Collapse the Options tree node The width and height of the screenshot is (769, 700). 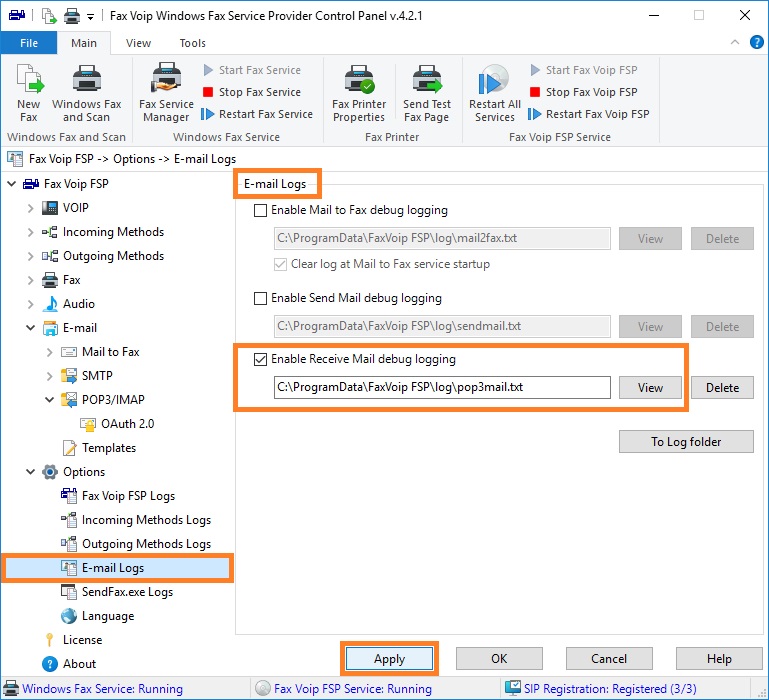pyautogui.click(x=30, y=472)
